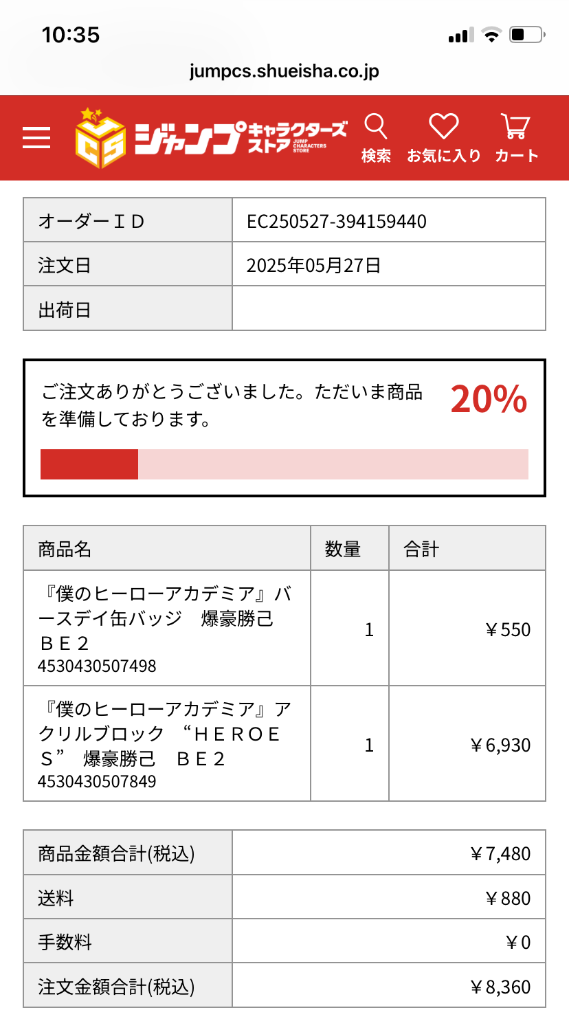Image resolution: width=569 pixels, height=1024 pixels.
Task: Select the お気に入り label
Action: (x=444, y=155)
